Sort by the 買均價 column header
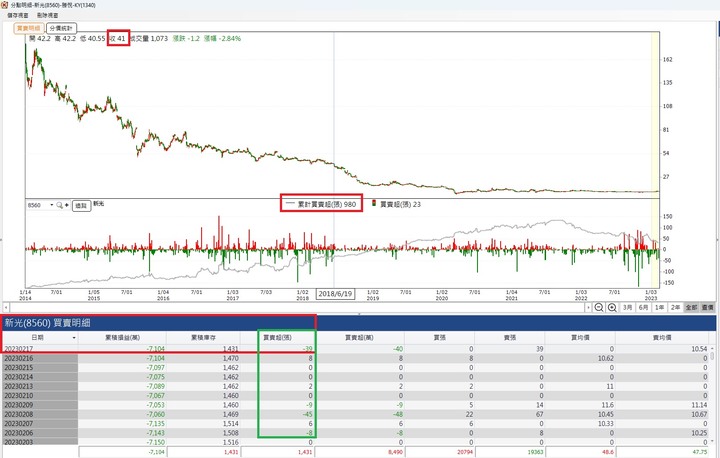Screen dimensions: 720x458 [580, 338]
